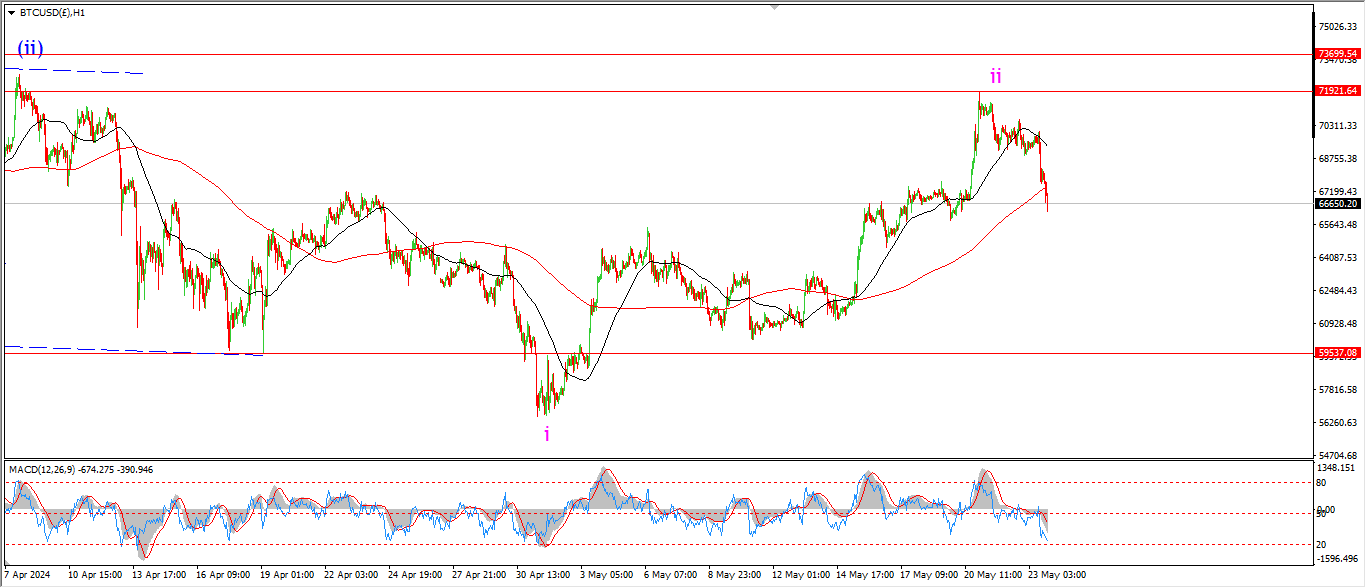Click the red 71921.64 price tag
Viewport: 1366px width, 588px height.
click(x=1337, y=91)
